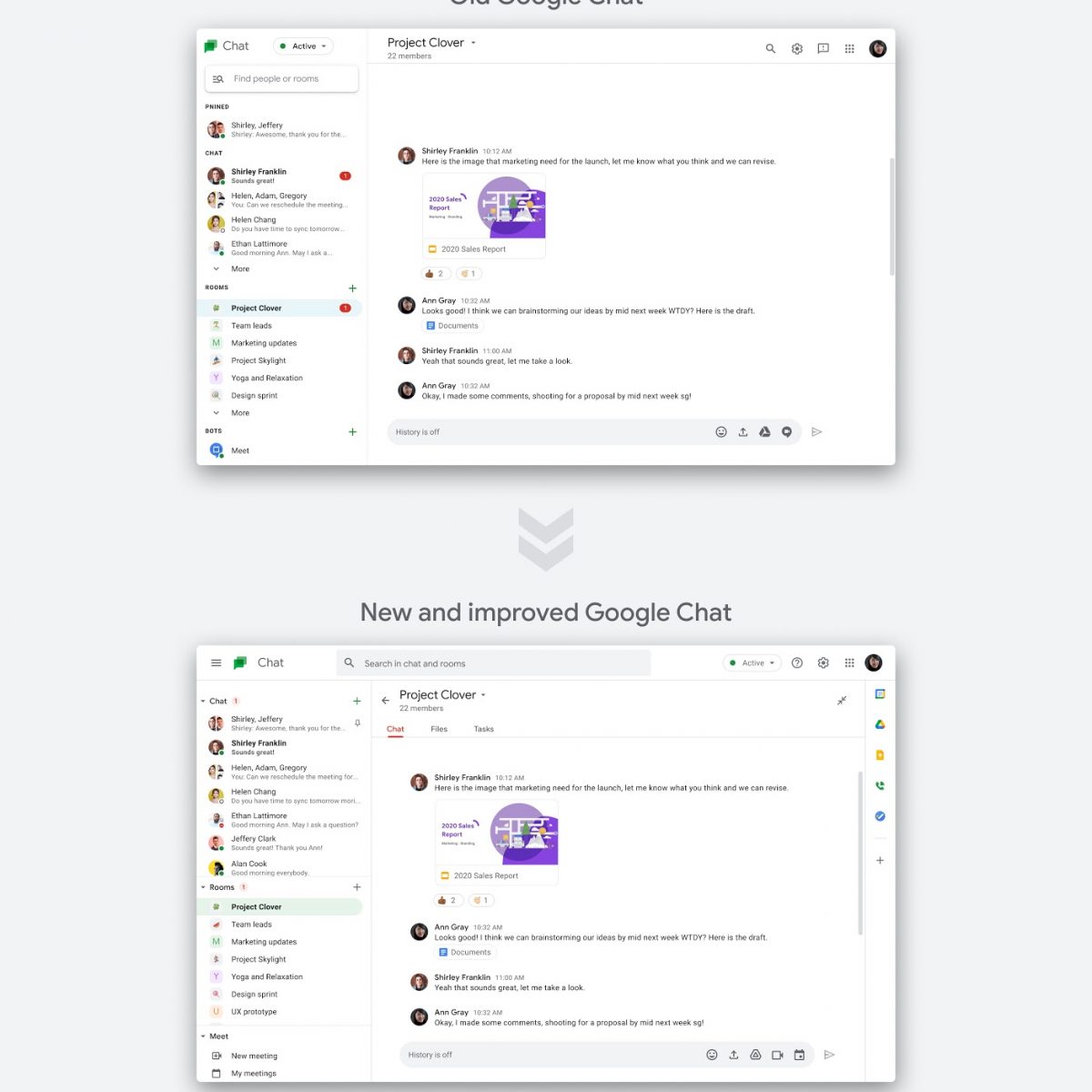
Task: Collapse the Meet section in the new sidebar
Action: (x=203, y=1036)
